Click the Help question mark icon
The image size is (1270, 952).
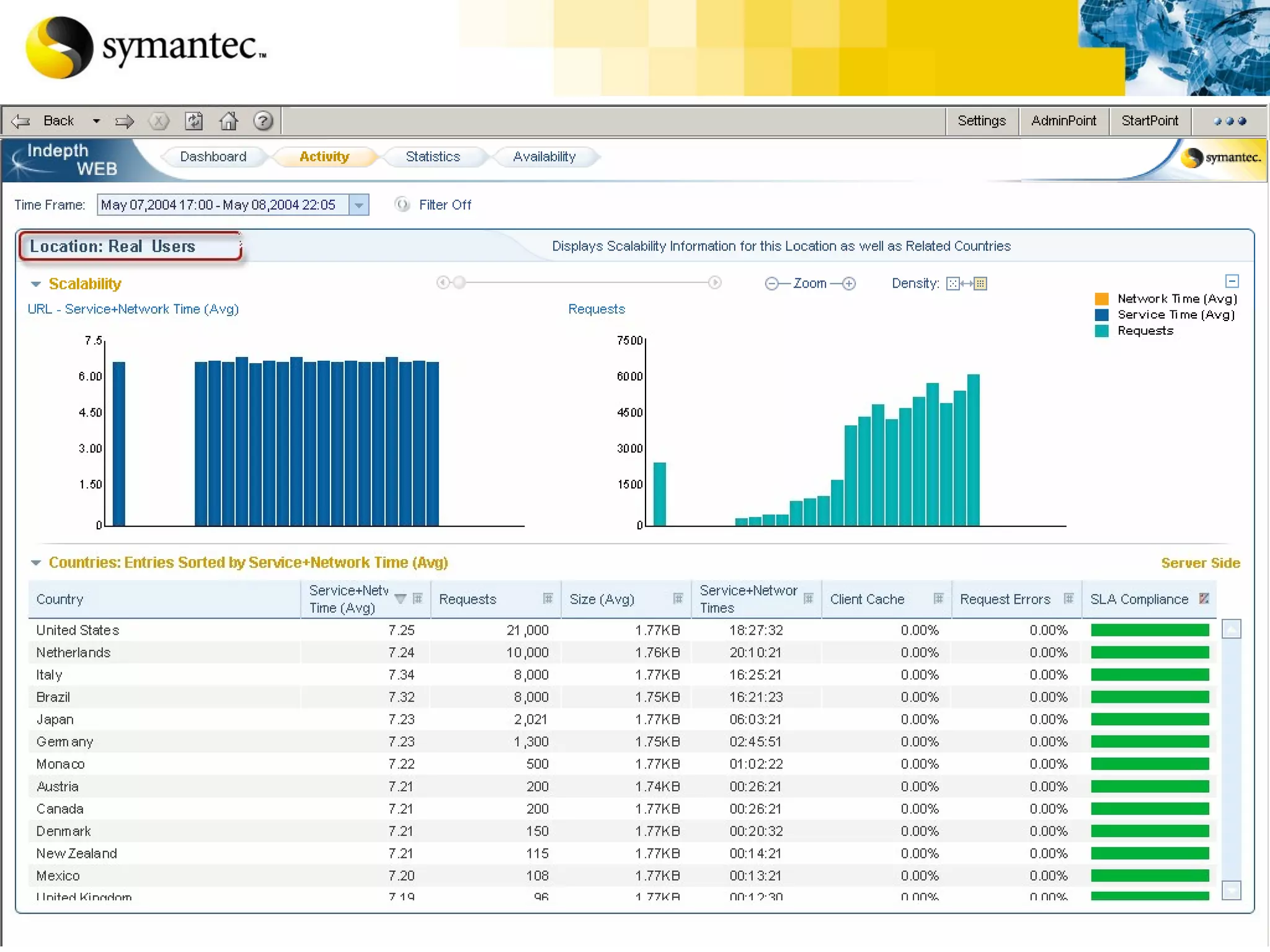(x=263, y=121)
